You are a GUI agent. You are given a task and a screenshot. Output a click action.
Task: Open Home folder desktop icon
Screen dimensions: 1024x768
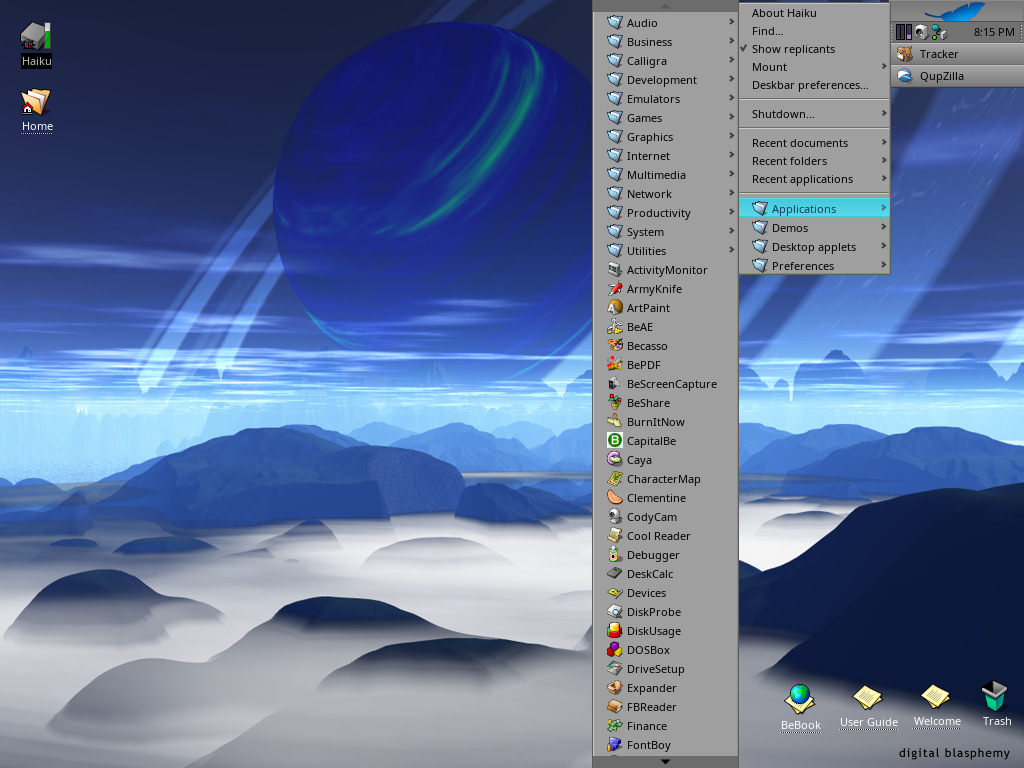click(36, 102)
